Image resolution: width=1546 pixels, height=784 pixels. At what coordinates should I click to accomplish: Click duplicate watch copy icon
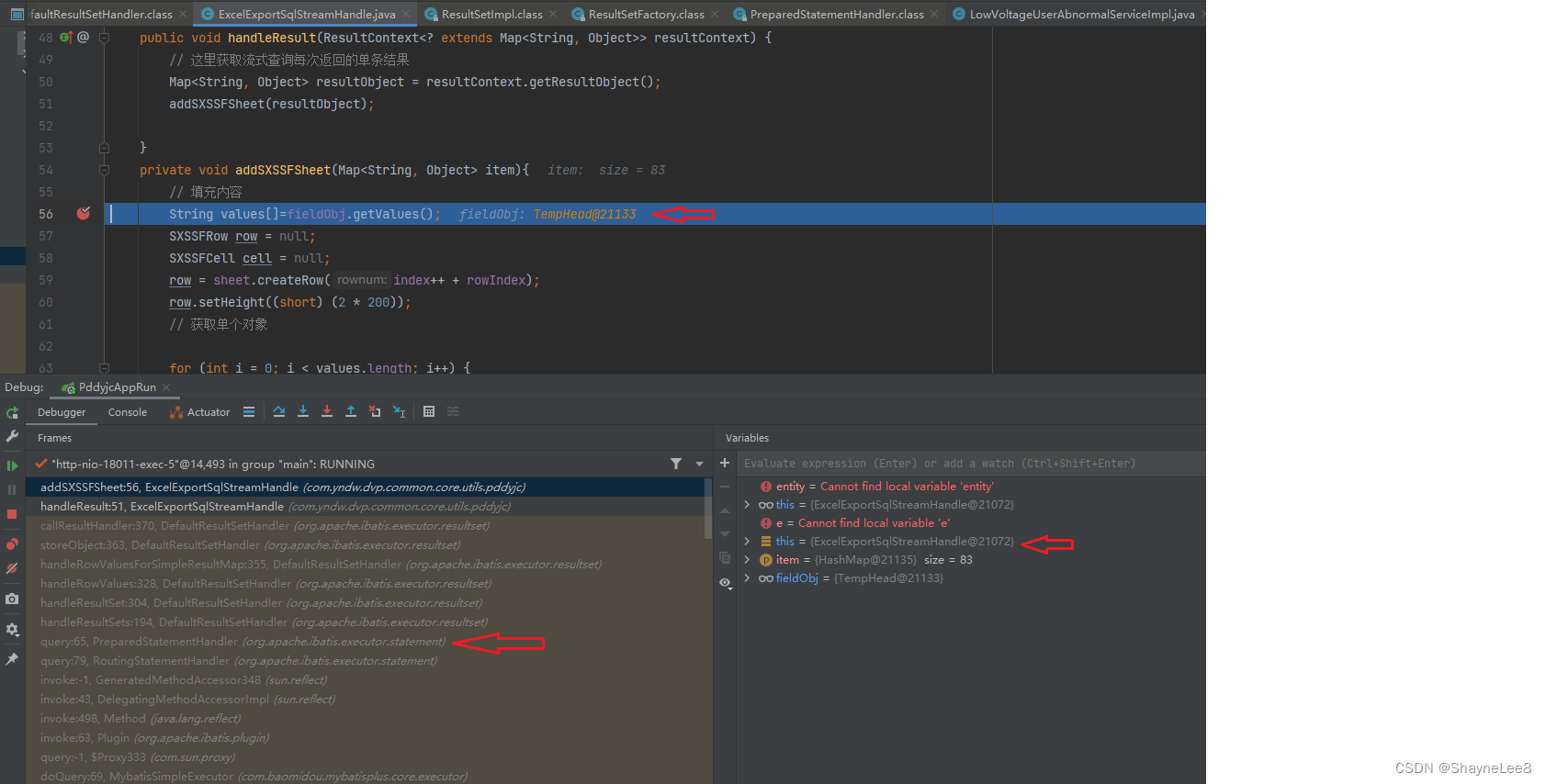click(x=725, y=558)
